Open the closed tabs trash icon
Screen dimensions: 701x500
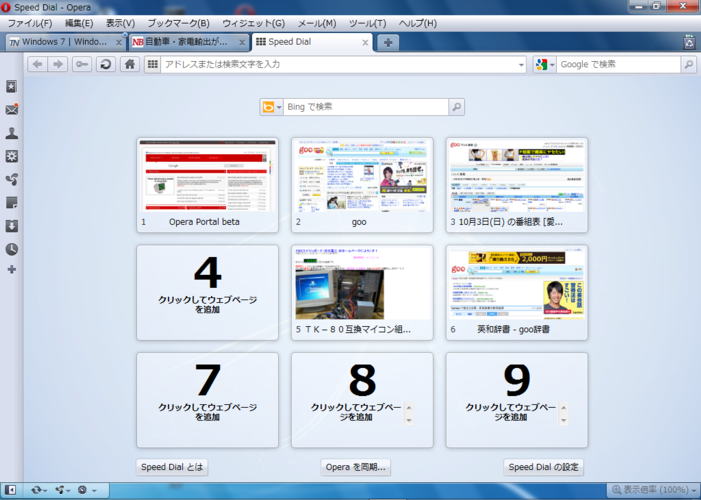[689, 42]
